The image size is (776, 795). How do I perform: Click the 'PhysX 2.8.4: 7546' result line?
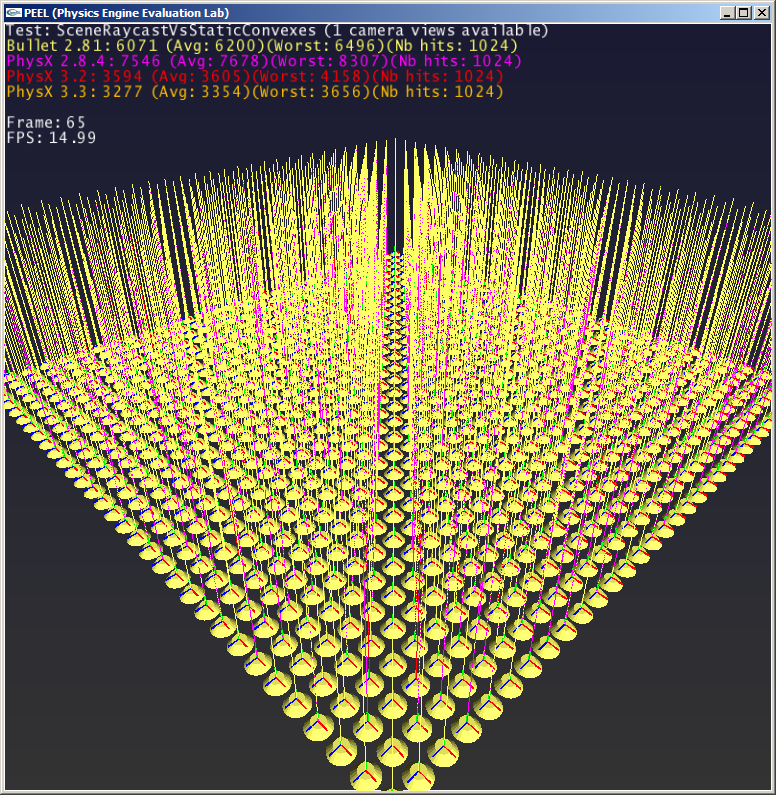264,61
